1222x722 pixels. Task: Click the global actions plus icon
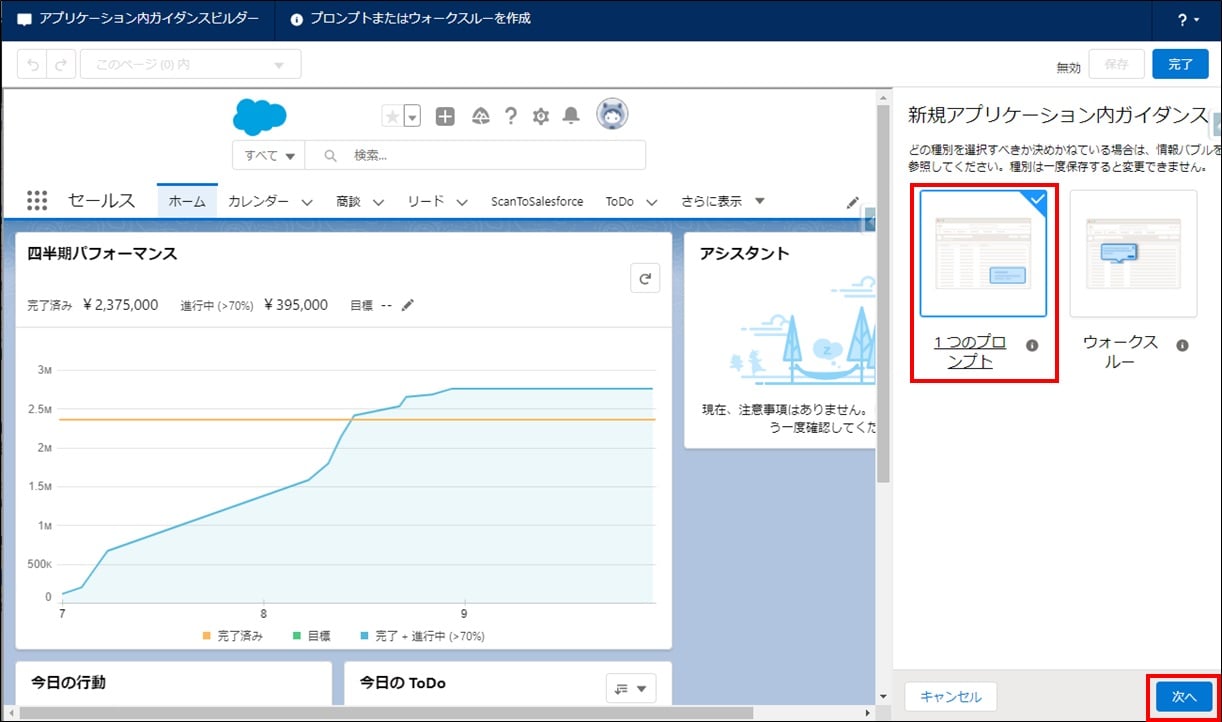pos(445,116)
